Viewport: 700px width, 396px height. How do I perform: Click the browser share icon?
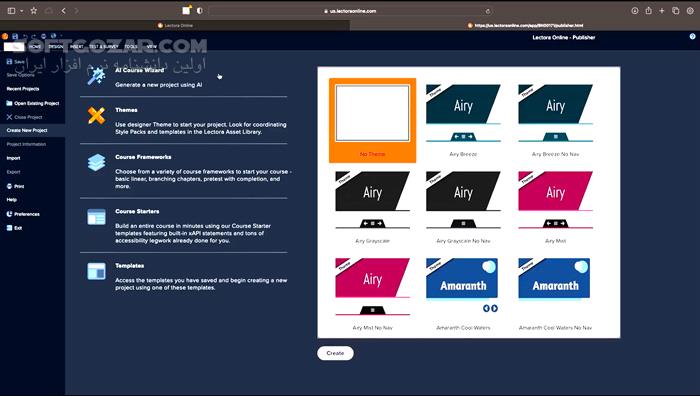click(648, 11)
